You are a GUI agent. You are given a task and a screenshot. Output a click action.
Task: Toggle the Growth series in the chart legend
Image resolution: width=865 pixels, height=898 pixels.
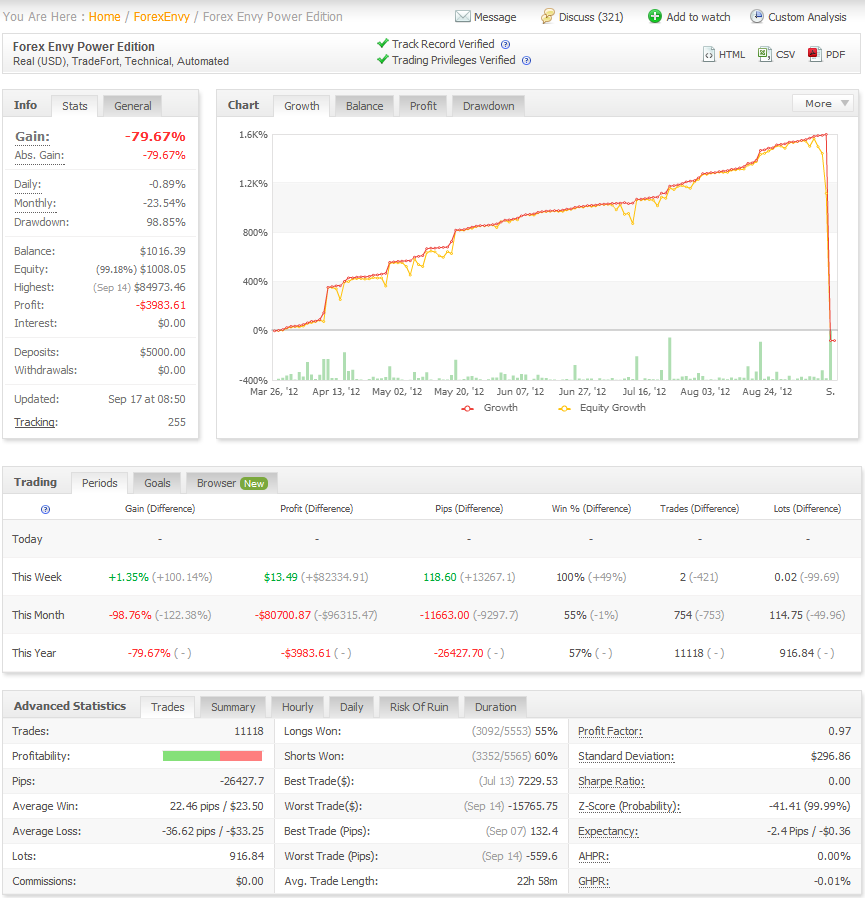tap(490, 408)
